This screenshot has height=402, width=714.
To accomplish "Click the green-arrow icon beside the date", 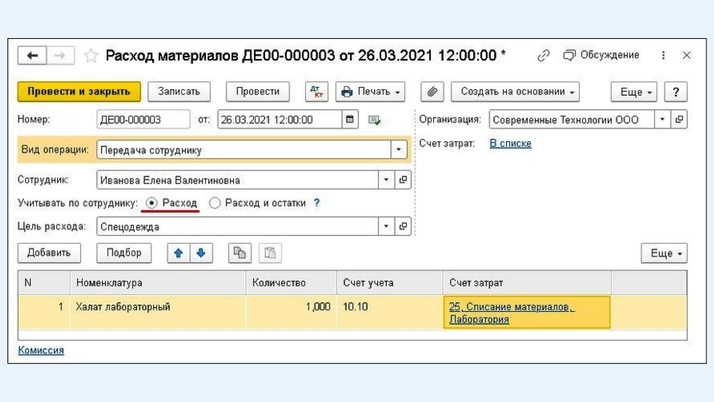I will [374, 120].
